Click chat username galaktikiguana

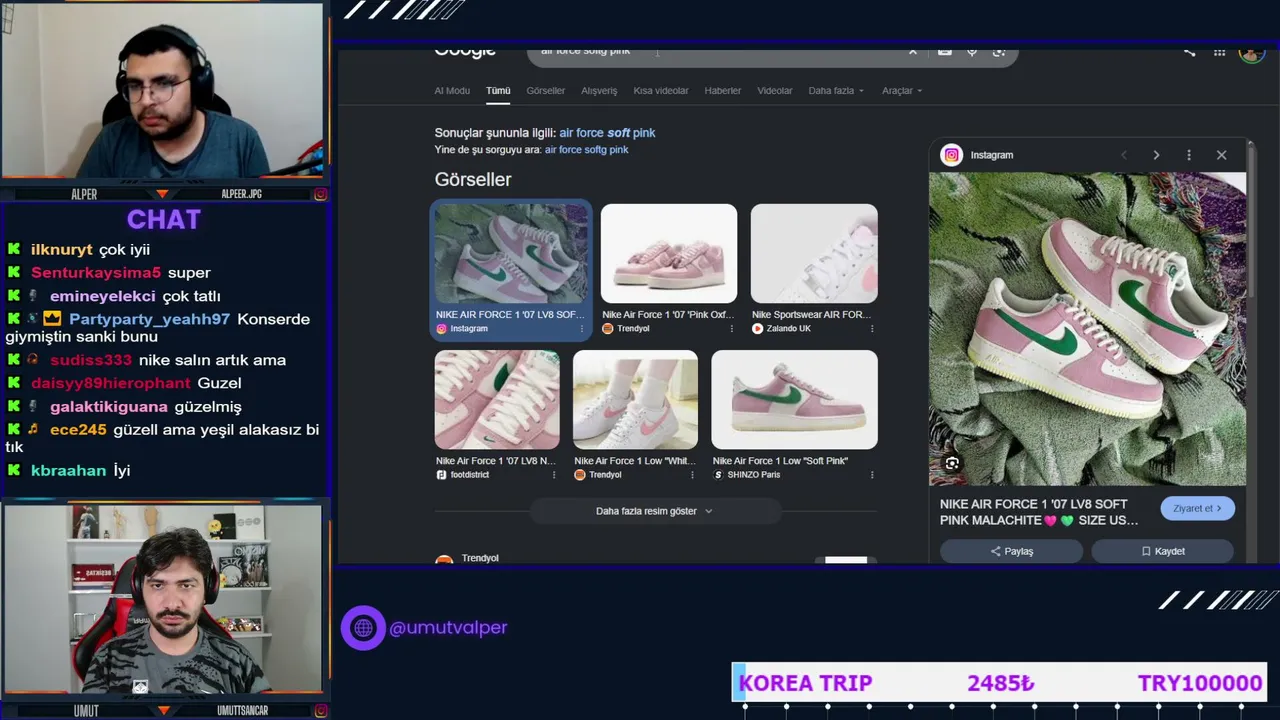(x=109, y=407)
